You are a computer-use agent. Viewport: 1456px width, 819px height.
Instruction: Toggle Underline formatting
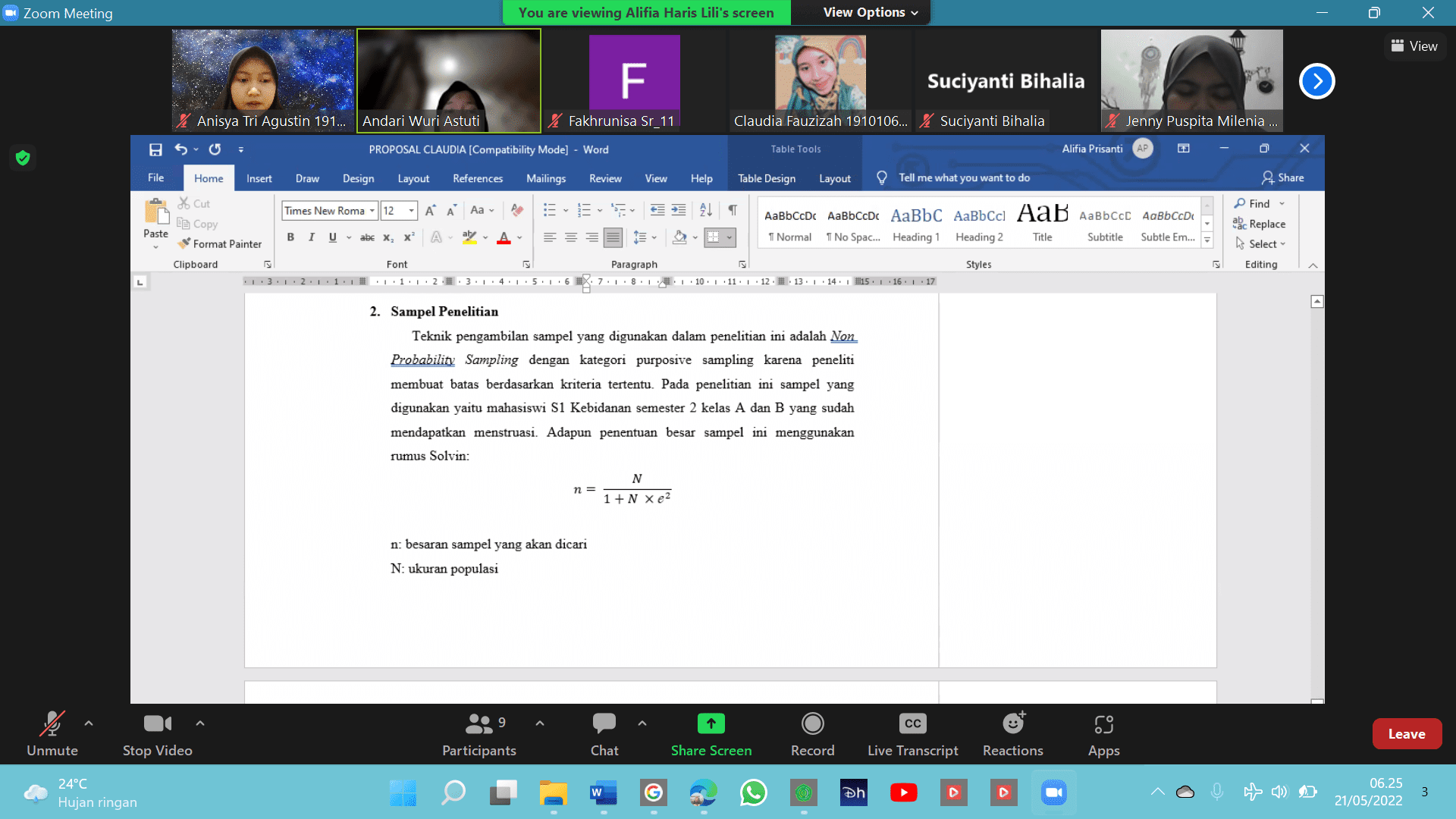[332, 237]
